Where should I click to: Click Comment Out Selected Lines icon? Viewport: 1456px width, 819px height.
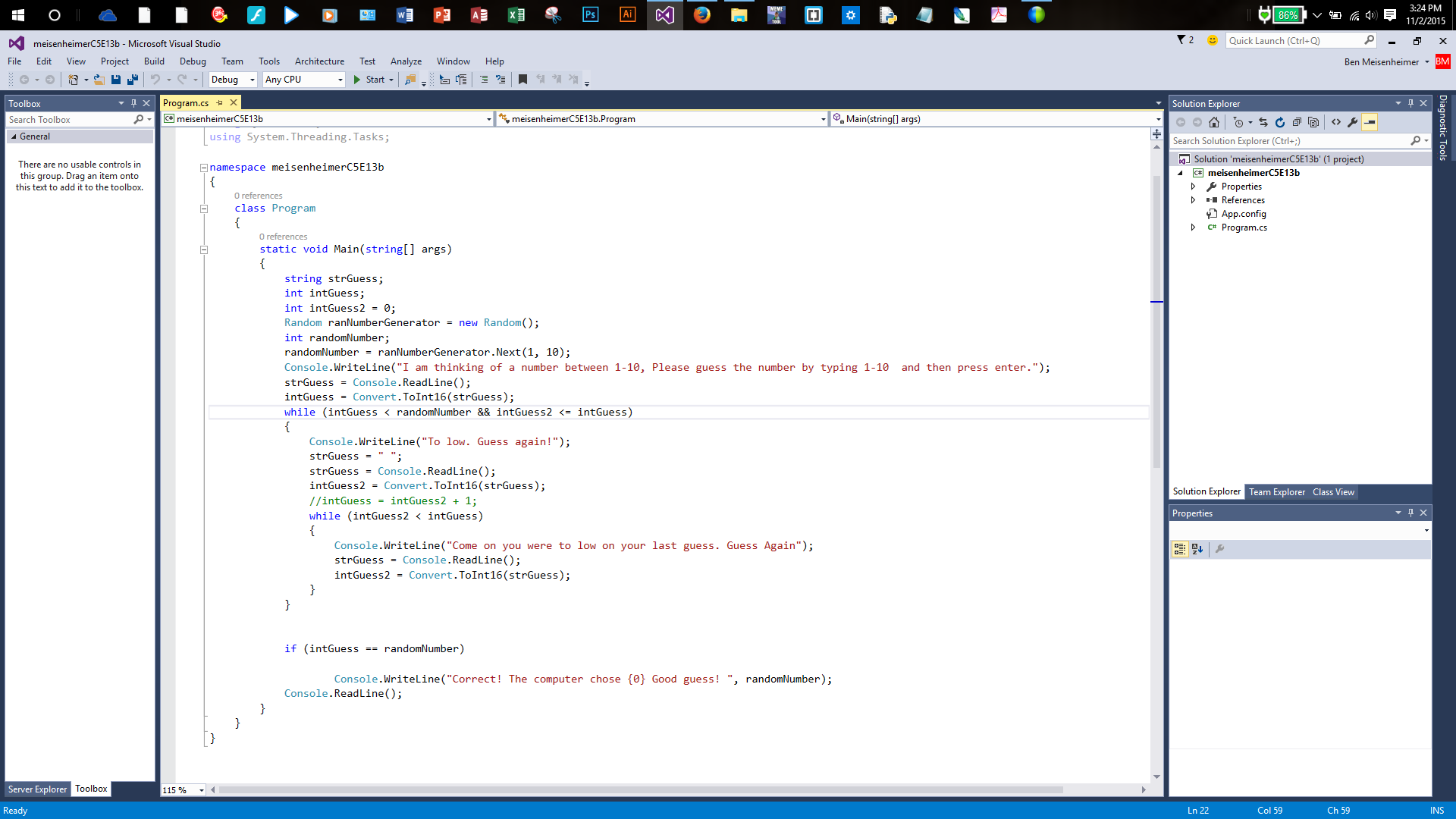[484, 80]
